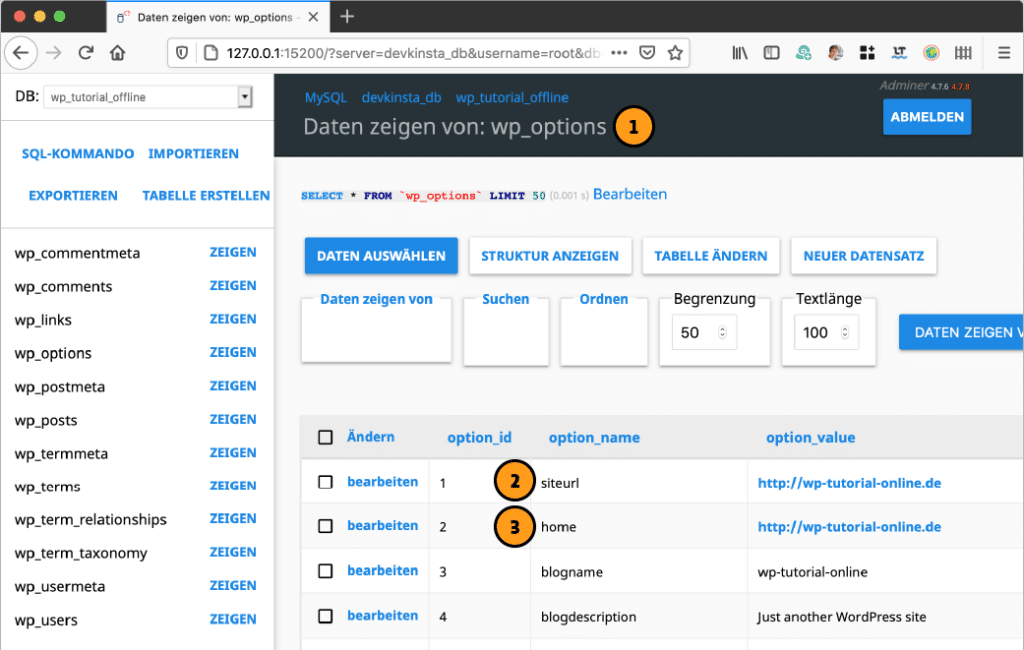Click the Daten zeigen submit button

961,333
